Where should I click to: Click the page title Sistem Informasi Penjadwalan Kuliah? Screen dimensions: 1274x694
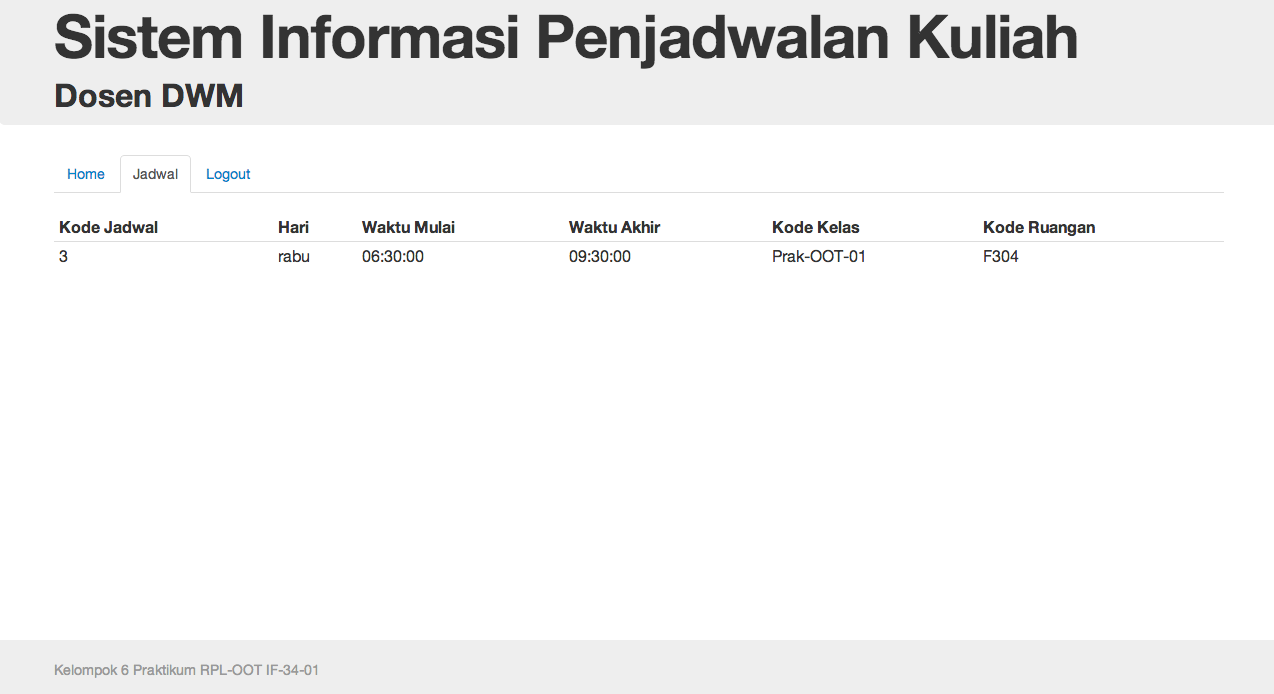click(x=565, y=38)
